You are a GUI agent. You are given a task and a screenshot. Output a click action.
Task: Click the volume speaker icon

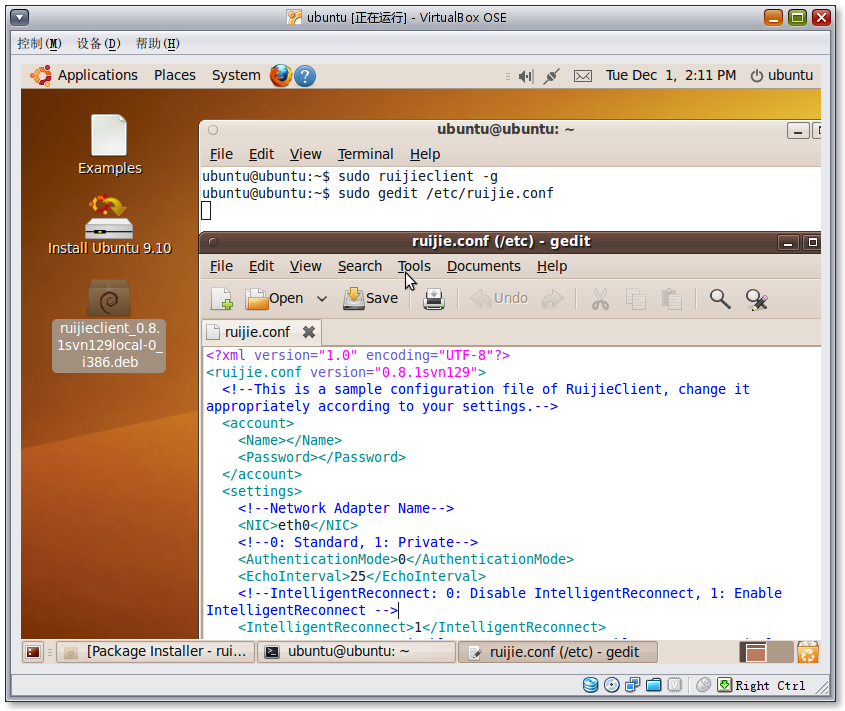pos(525,76)
